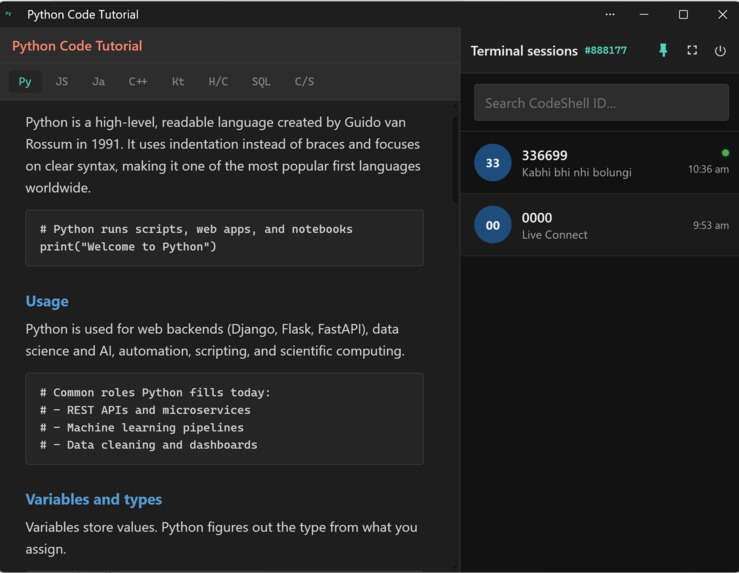The image size is (739, 573).
Task: Click the app icon in title bar
Action: (8, 14)
